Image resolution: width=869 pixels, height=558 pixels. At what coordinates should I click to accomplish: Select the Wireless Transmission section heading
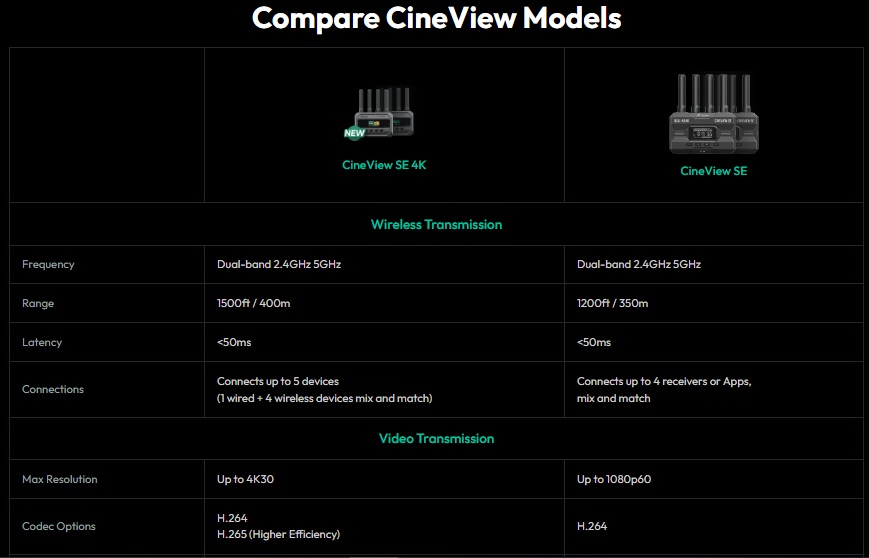436,224
